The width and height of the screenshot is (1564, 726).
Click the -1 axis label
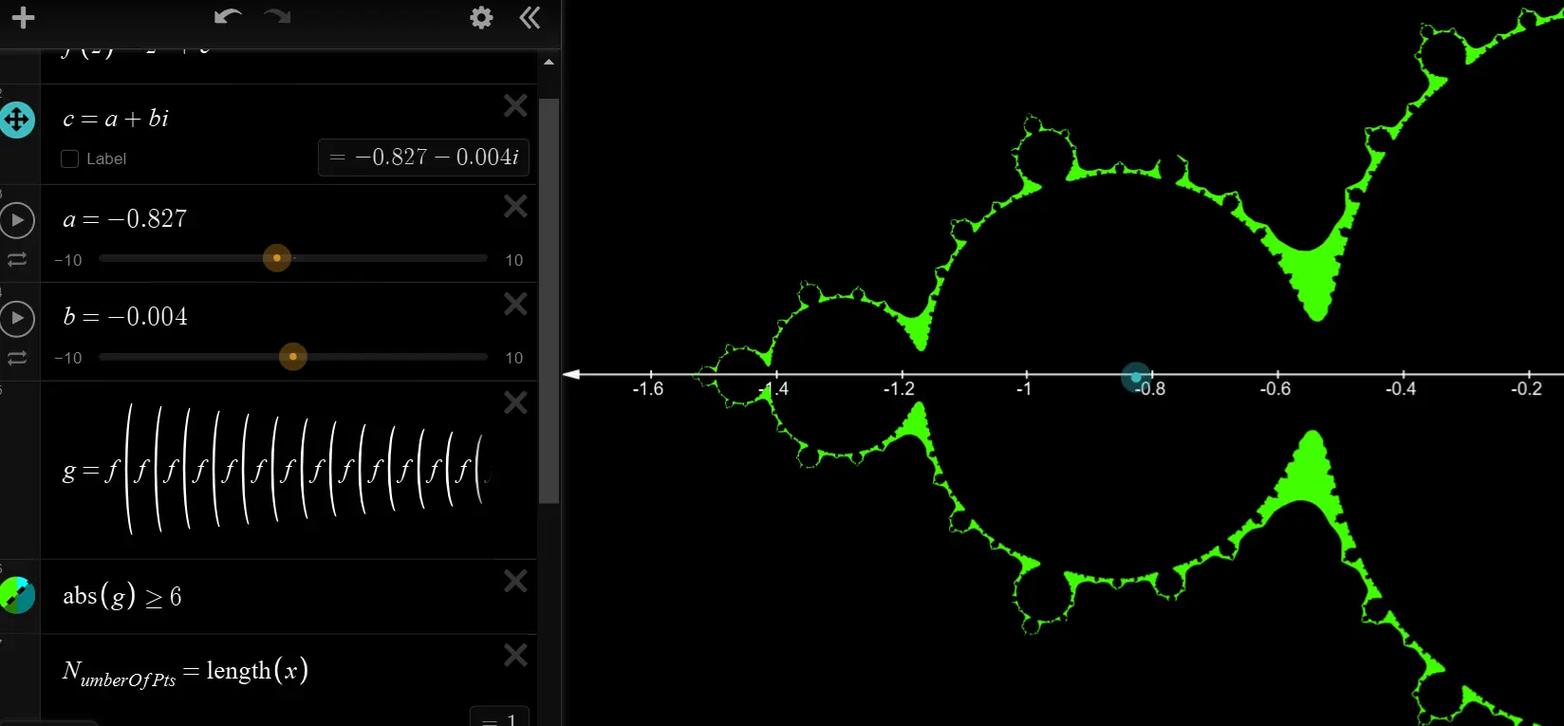1024,390
